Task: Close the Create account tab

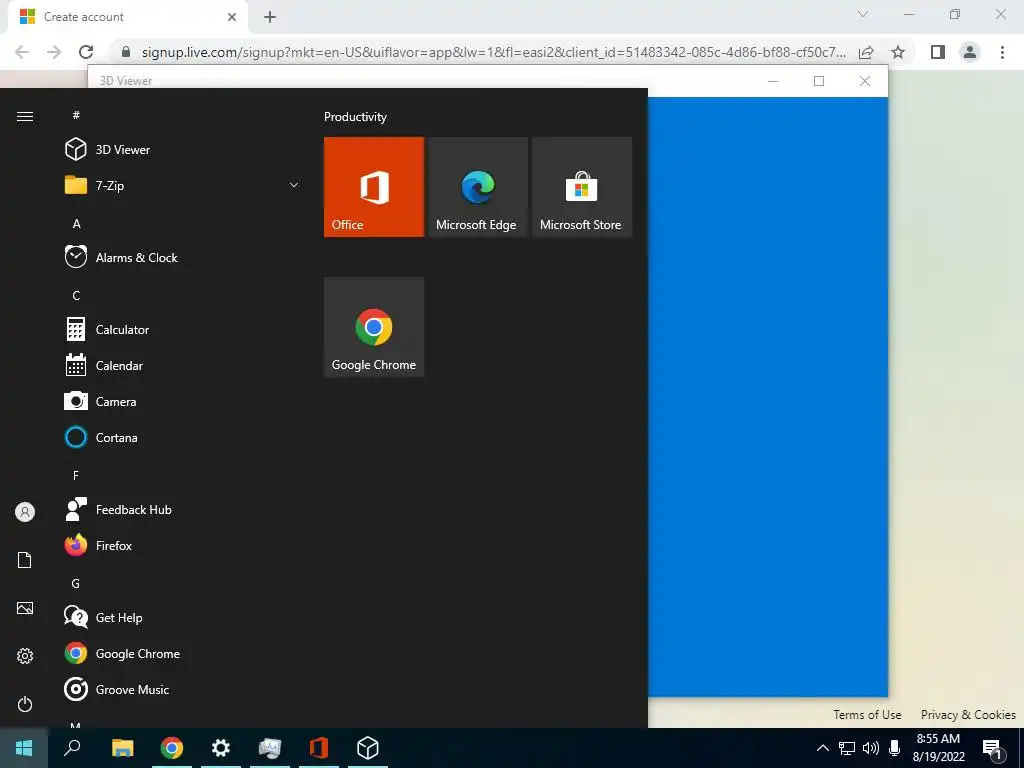Action: click(x=232, y=17)
